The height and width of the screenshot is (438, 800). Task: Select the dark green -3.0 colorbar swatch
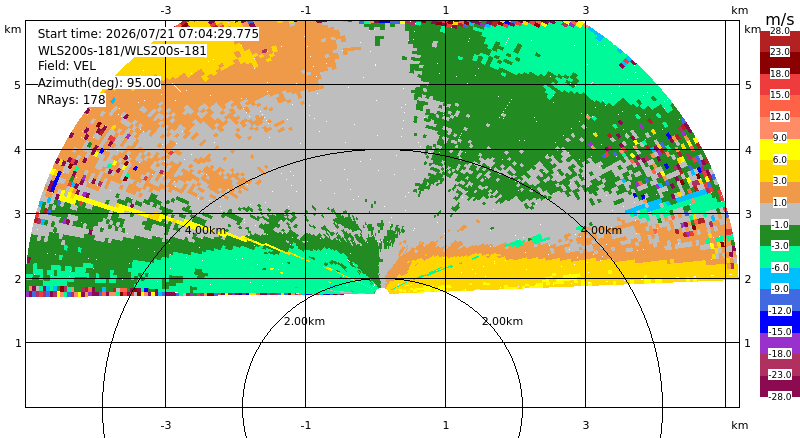point(780,235)
